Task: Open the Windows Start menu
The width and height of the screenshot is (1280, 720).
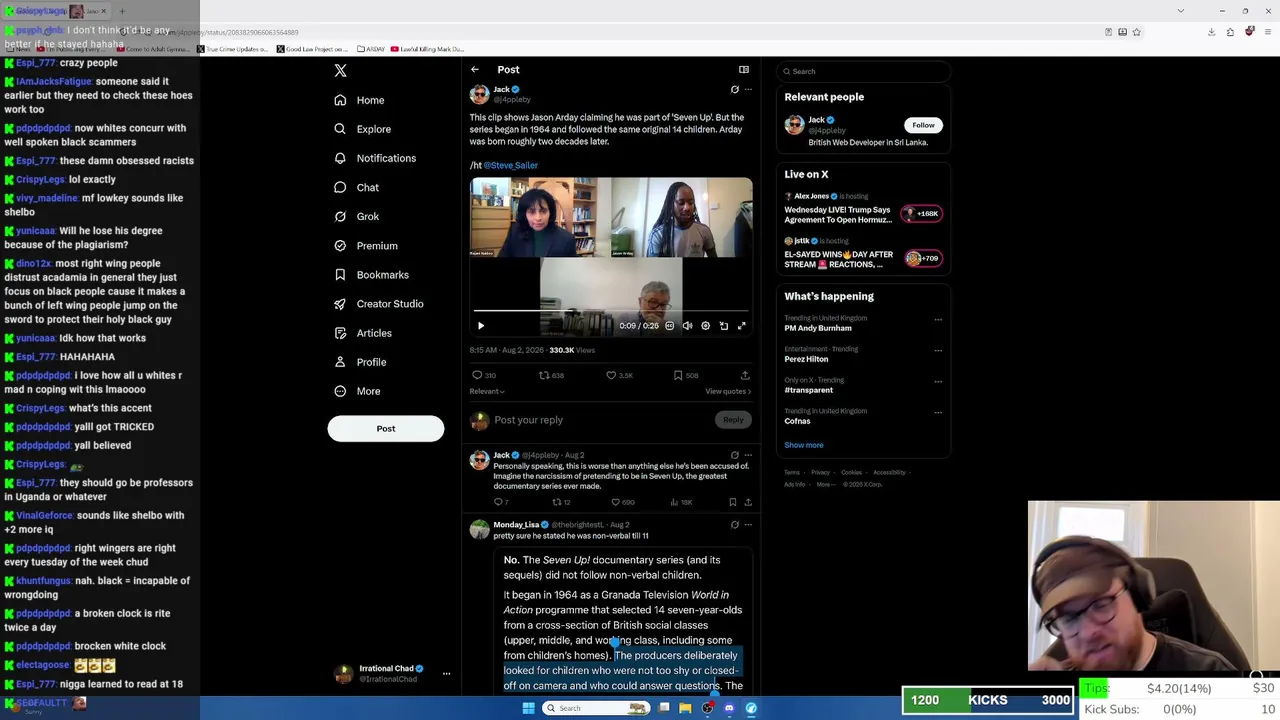Action: tap(528, 708)
